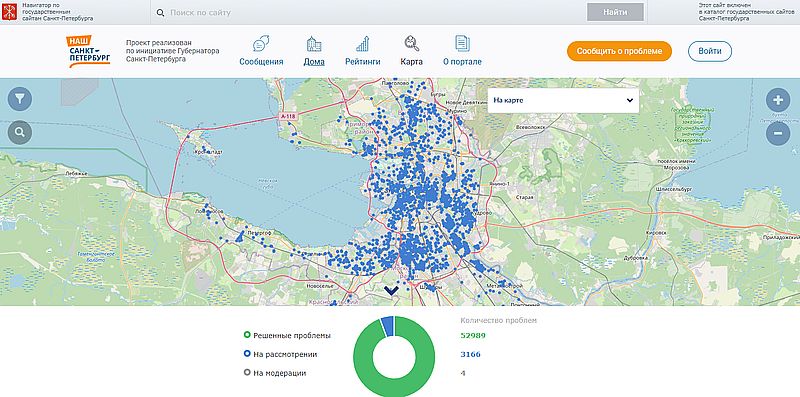Zoom in the map with plus button

point(778,100)
